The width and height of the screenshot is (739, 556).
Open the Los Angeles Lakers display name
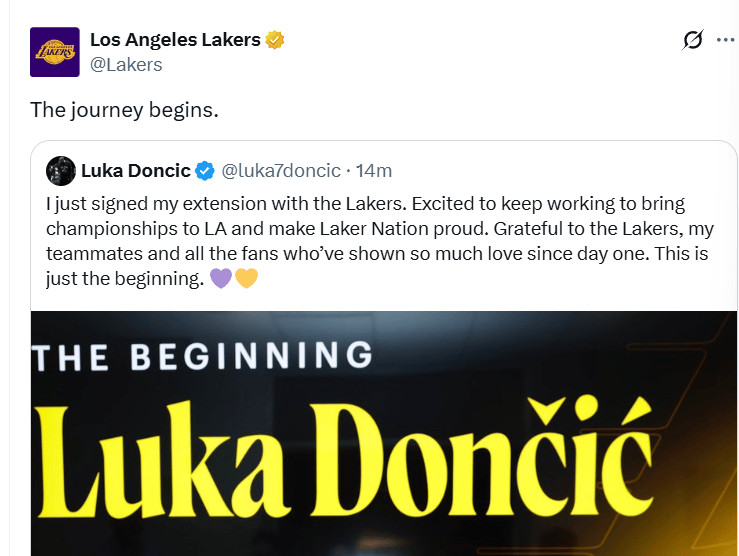point(175,40)
